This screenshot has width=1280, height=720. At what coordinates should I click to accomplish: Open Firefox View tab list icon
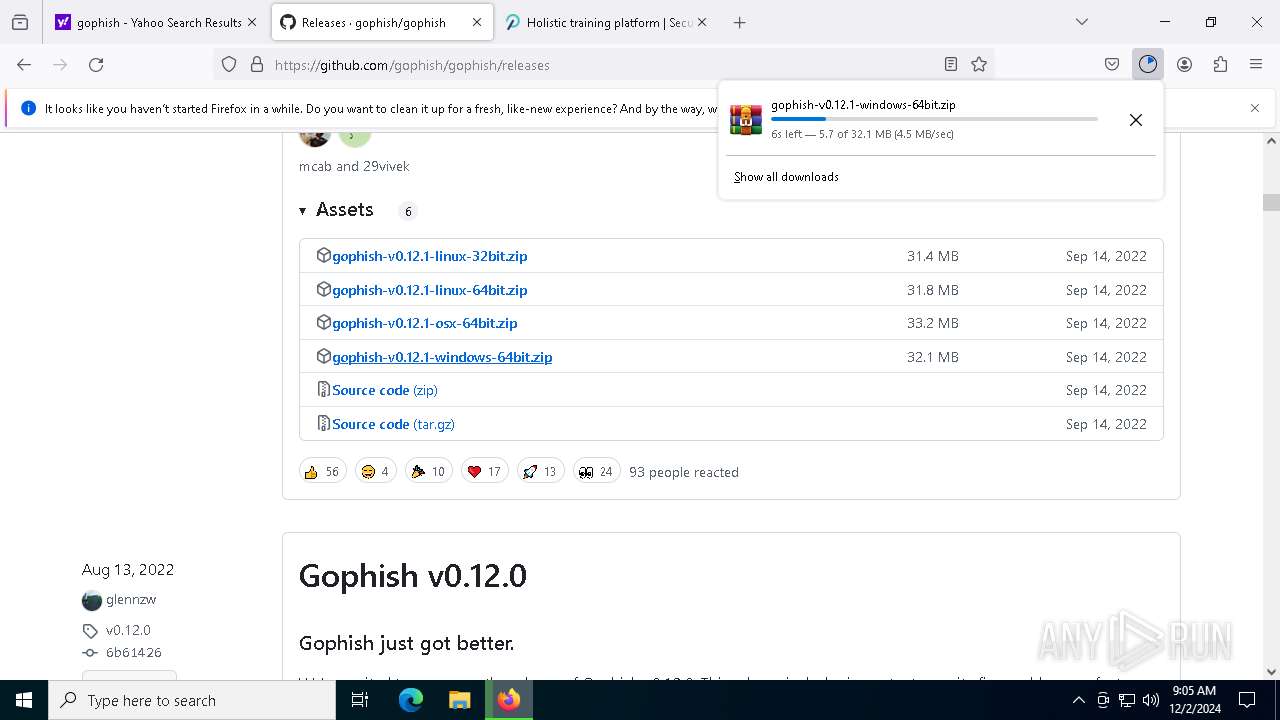click(20, 22)
